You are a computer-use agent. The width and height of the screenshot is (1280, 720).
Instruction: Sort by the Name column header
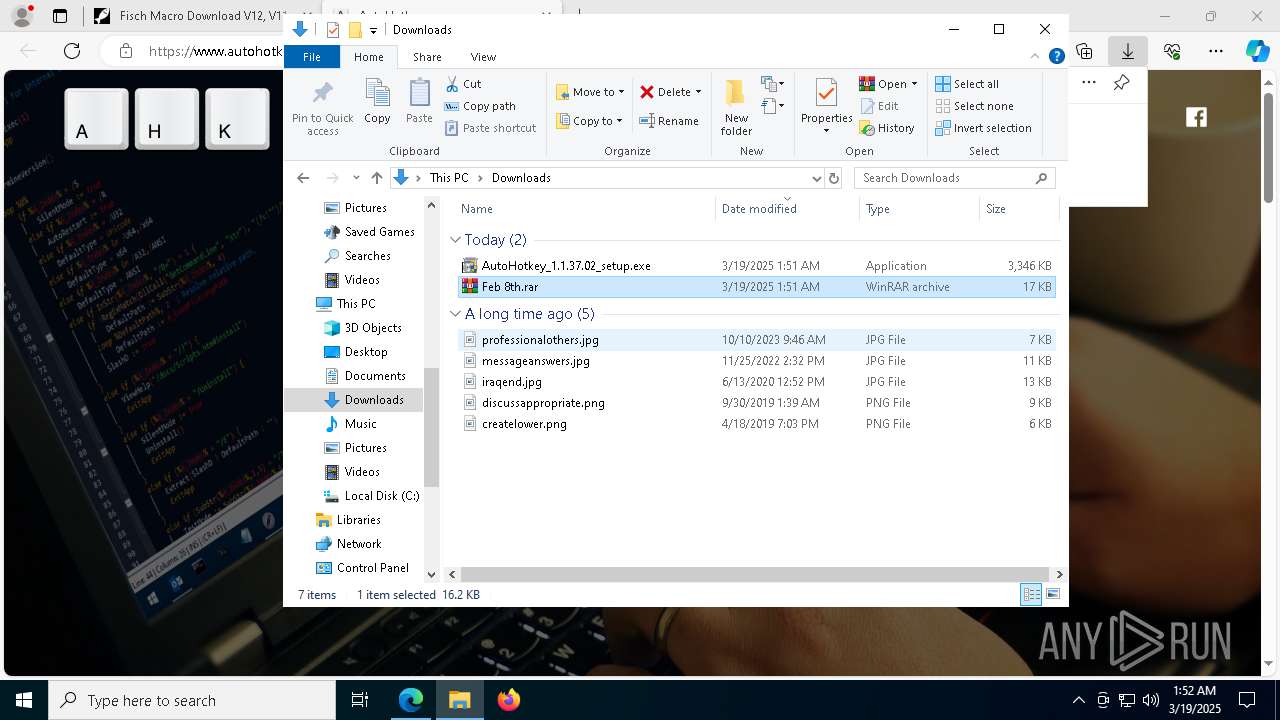[586, 209]
